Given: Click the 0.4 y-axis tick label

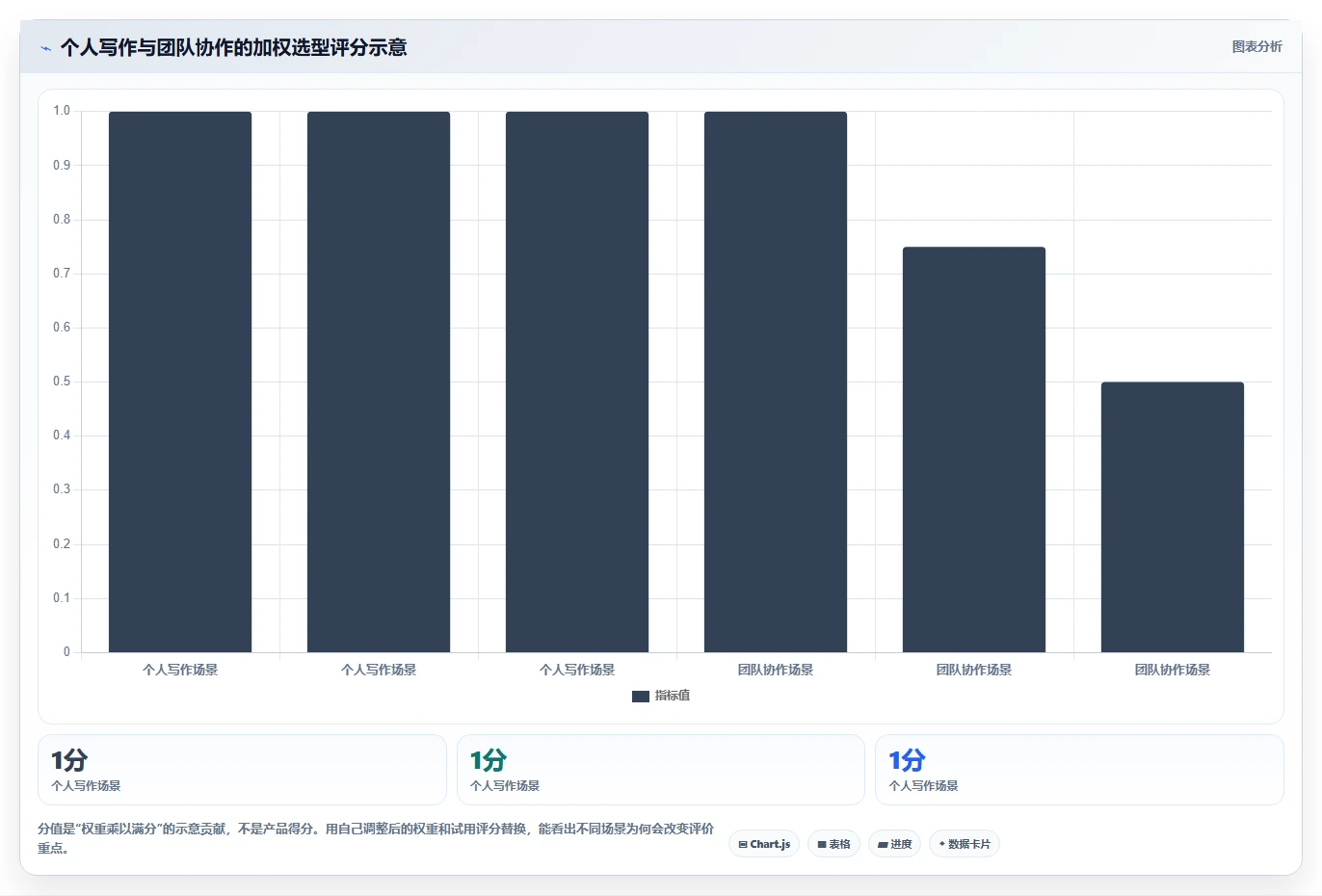Looking at the screenshot, I should pyautogui.click(x=62, y=435).
